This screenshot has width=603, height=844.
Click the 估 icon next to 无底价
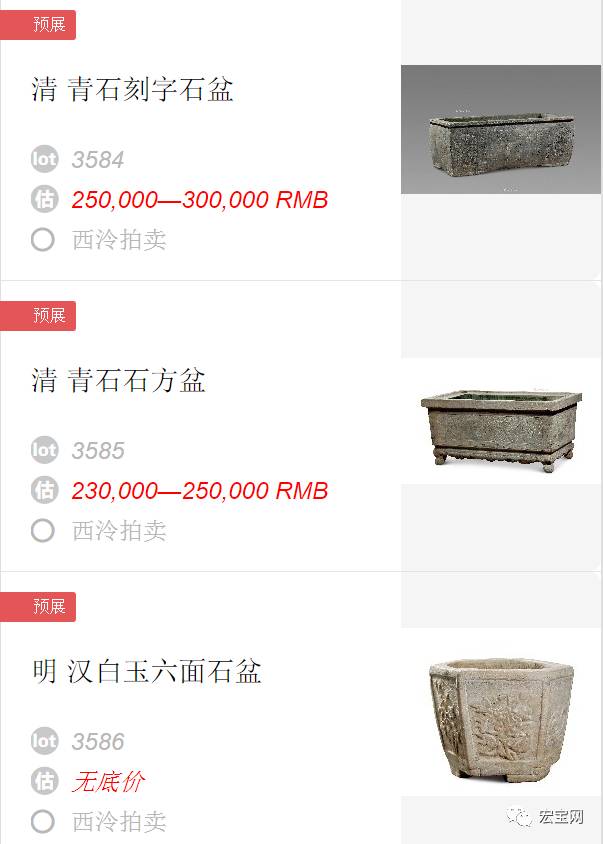[x=44, y=781]
